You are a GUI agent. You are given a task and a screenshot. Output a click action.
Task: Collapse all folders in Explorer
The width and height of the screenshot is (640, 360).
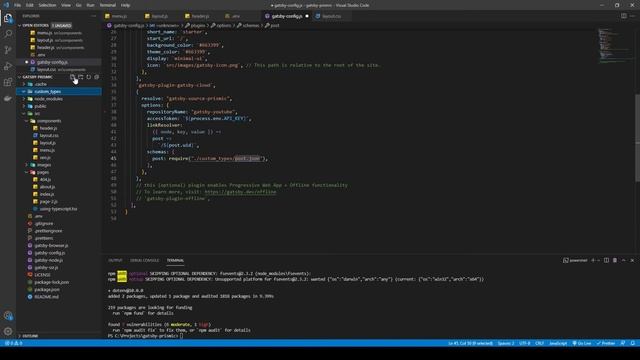(97, 77)
